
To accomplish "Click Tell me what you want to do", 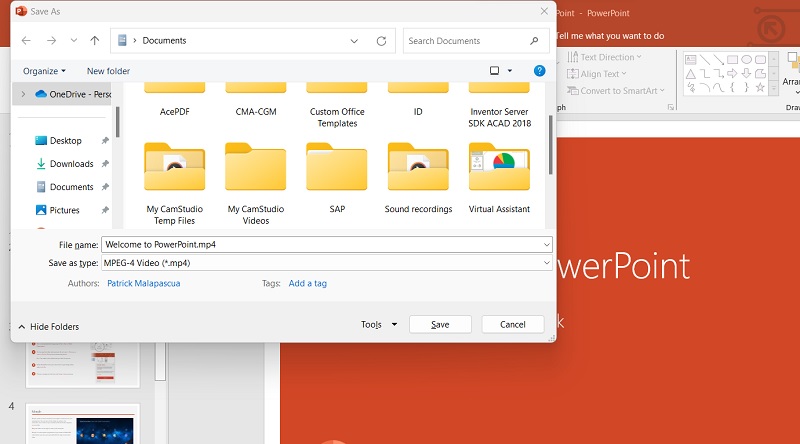I will [x=610, y=36].
